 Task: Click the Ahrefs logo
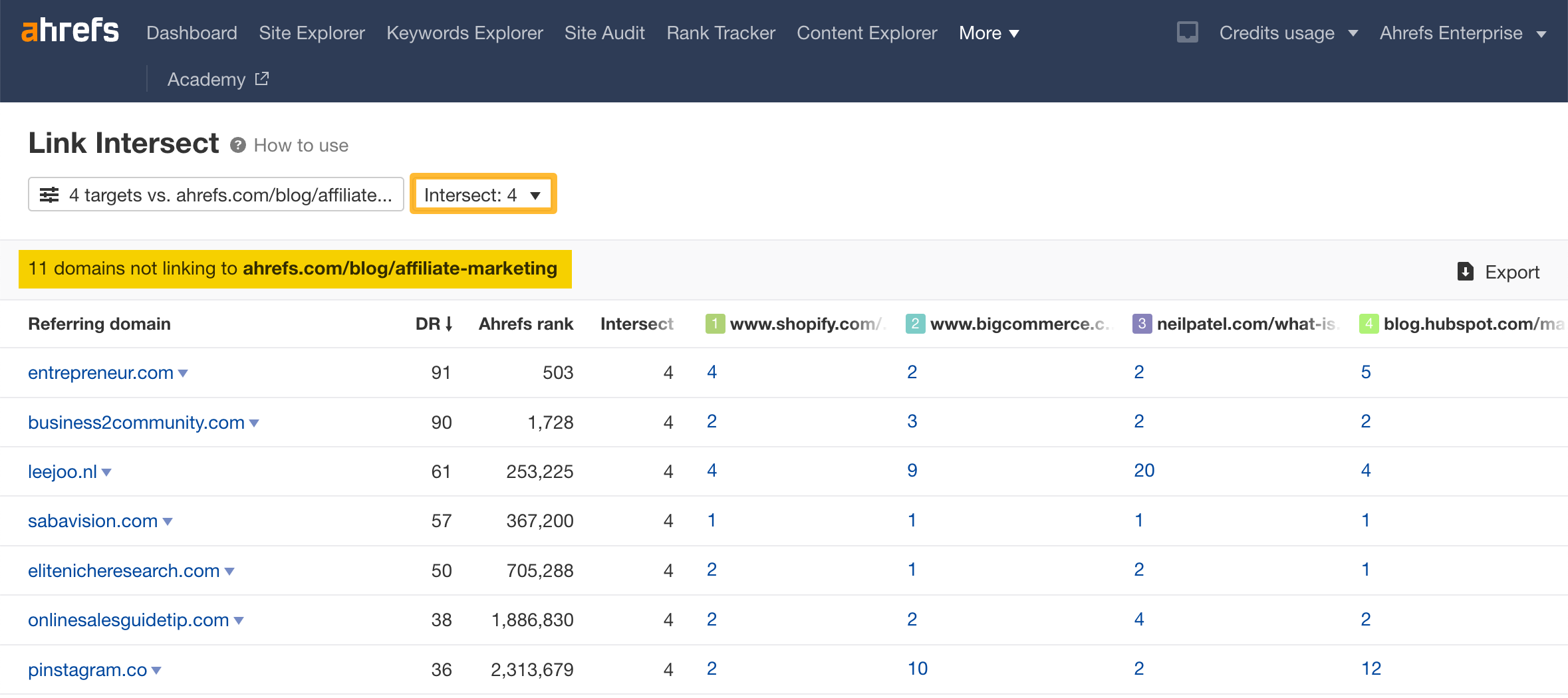(70, 31)
